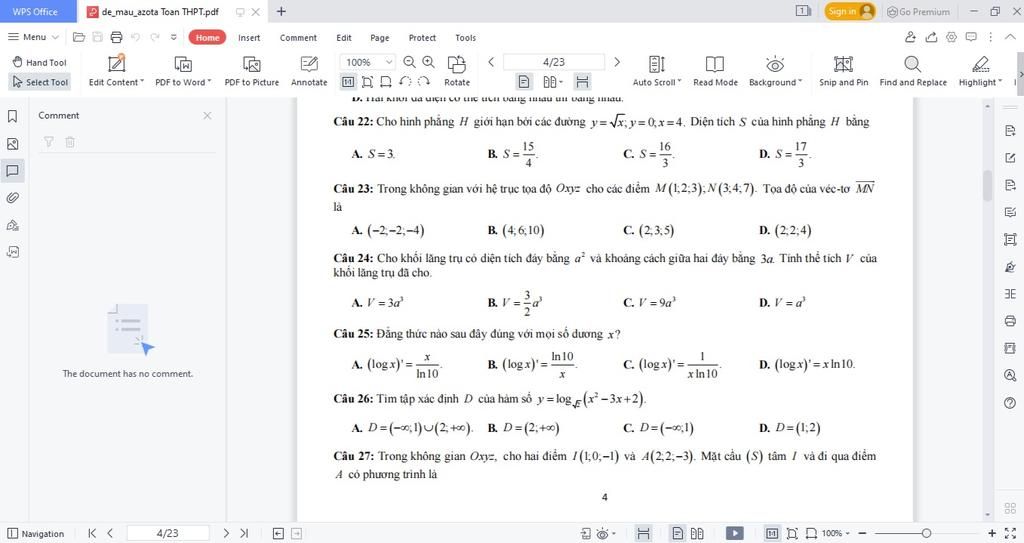Go to next page arrow in toolbar

(616, 62)
